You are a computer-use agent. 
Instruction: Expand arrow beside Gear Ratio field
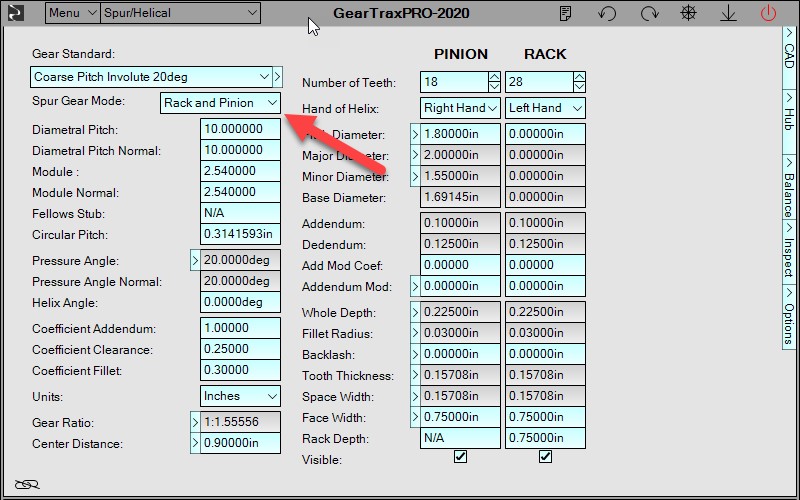click(195, 422)
